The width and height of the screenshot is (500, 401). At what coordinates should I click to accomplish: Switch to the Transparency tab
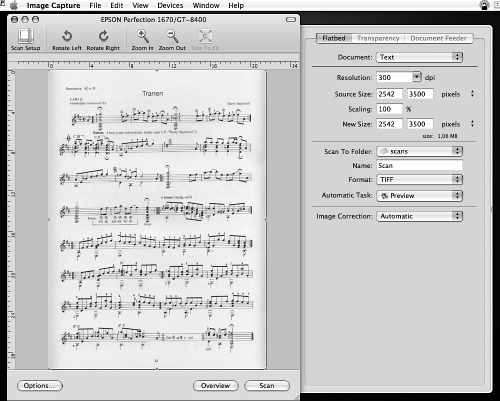[x=378, y=38]
